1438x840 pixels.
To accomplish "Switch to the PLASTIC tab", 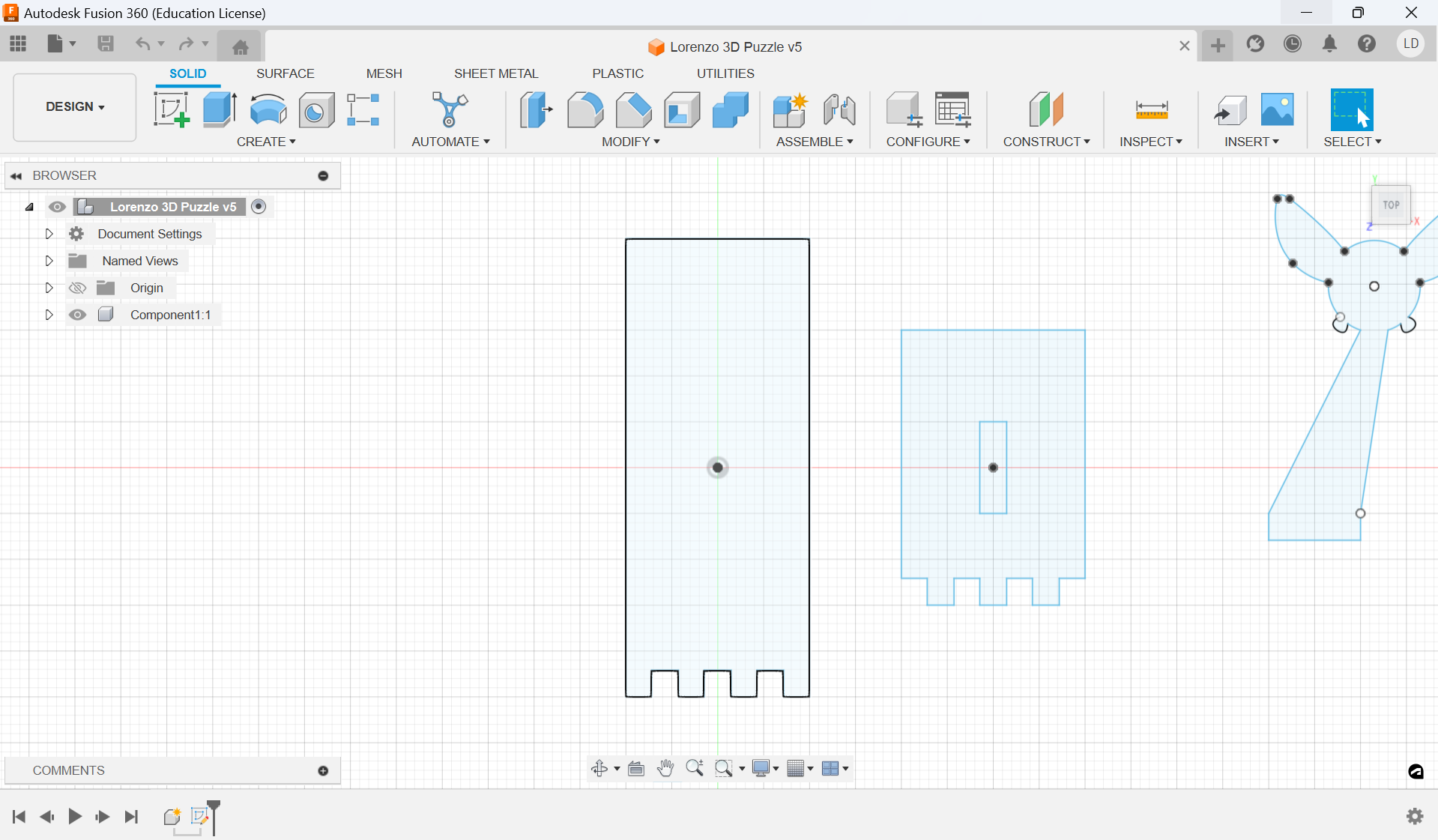I will [618, 73].
